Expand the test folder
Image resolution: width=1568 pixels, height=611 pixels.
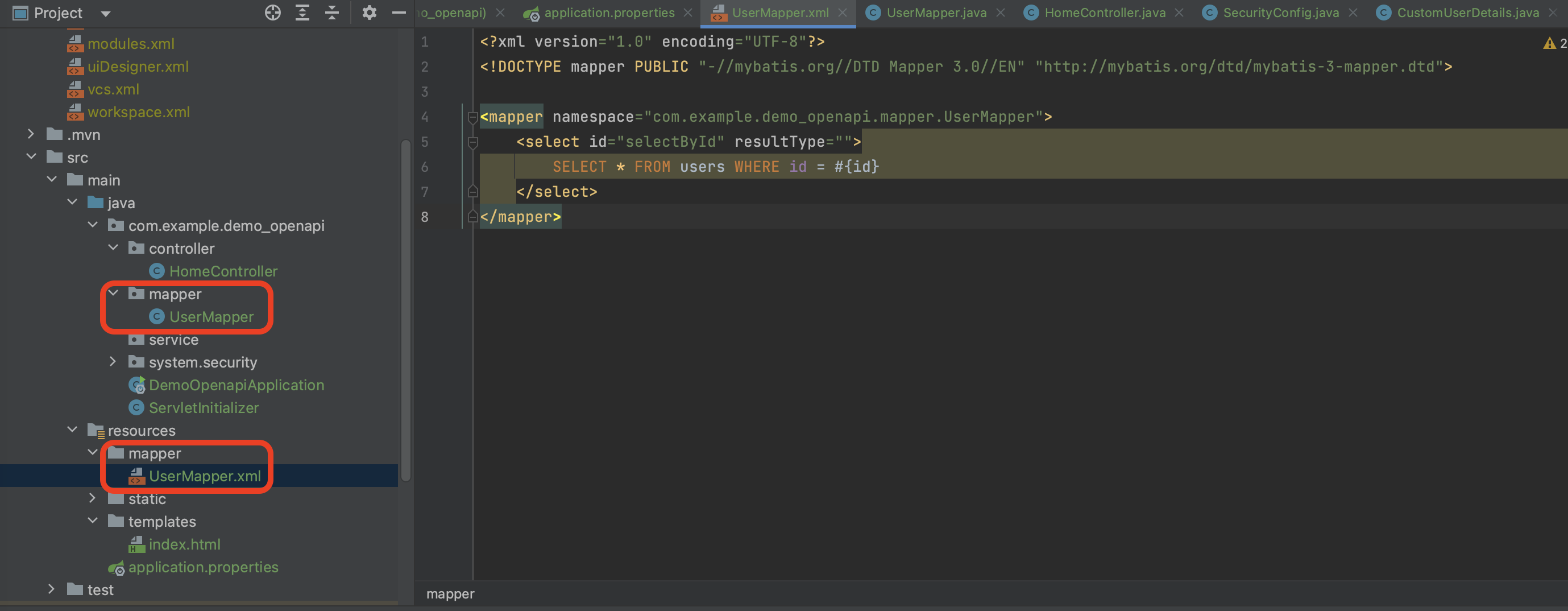52,590
